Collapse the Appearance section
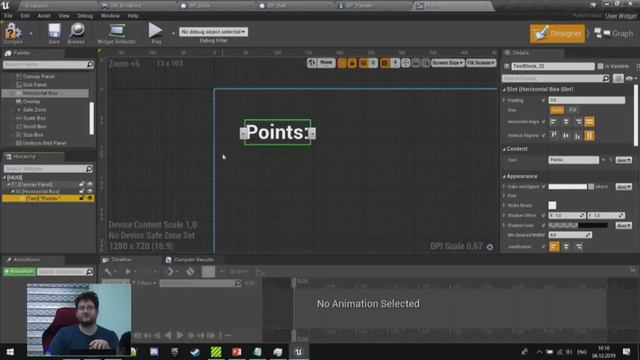 point(504,176)
